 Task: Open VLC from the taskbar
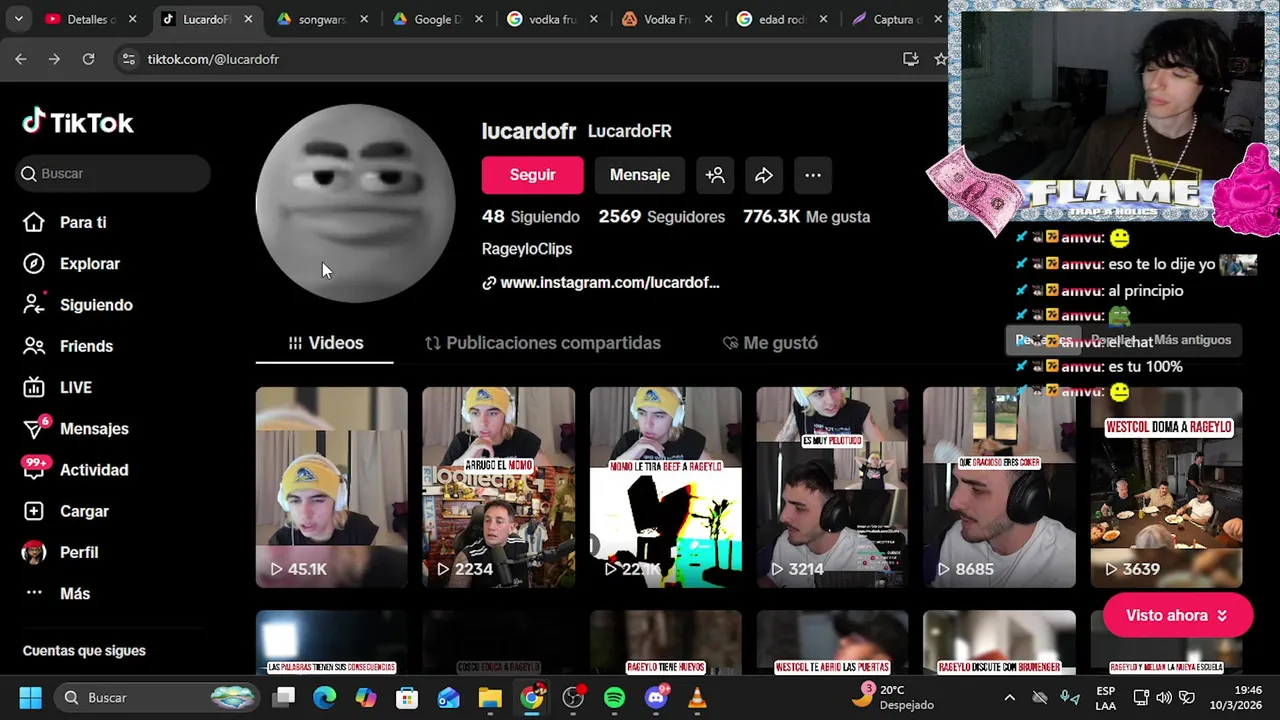coord(697,697)
